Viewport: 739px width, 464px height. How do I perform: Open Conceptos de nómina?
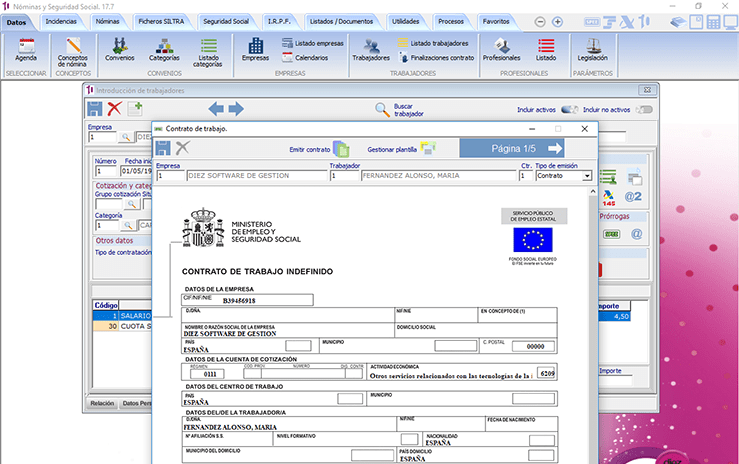72,46
